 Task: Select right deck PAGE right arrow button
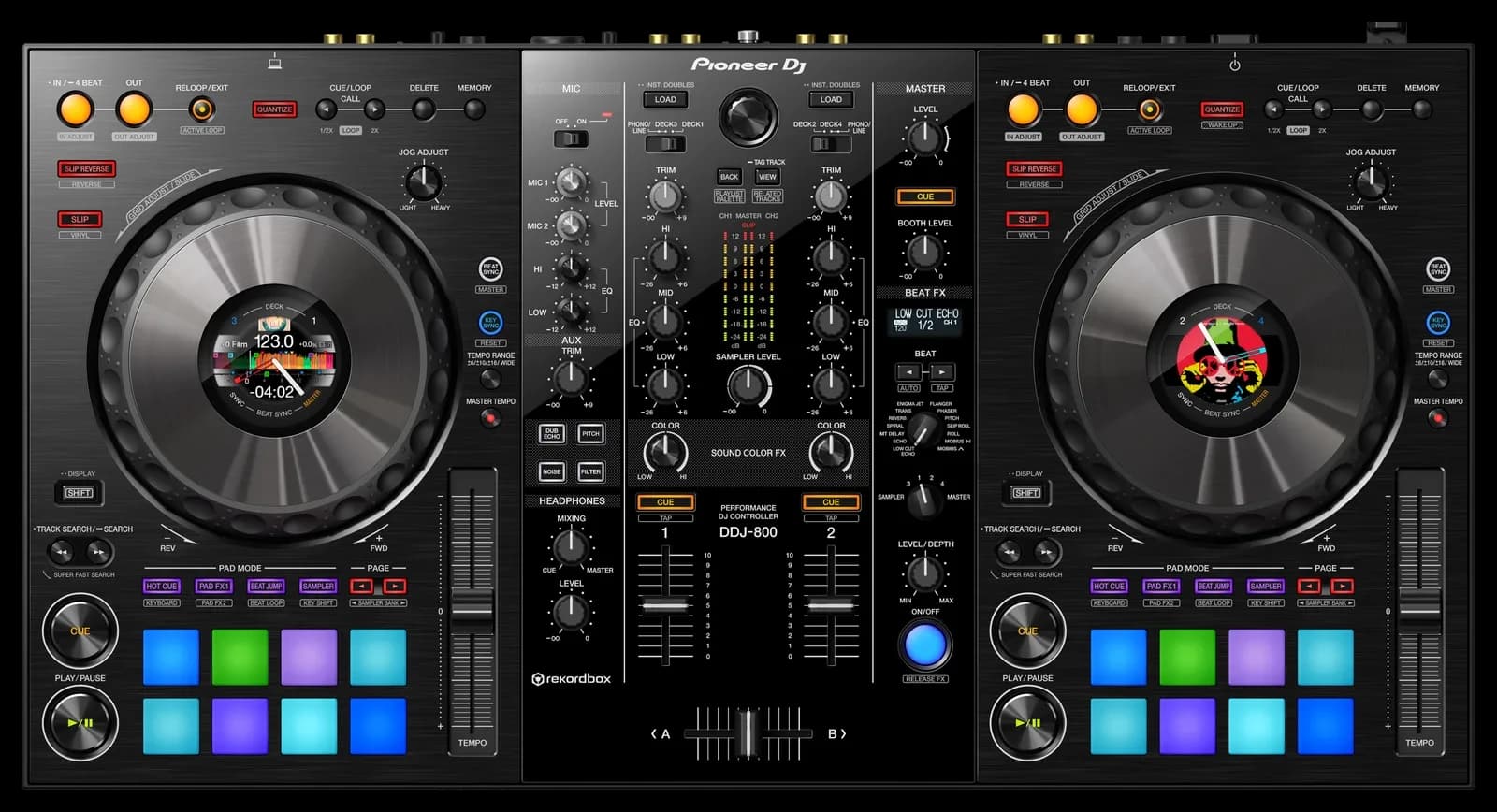pos(1343,587)
